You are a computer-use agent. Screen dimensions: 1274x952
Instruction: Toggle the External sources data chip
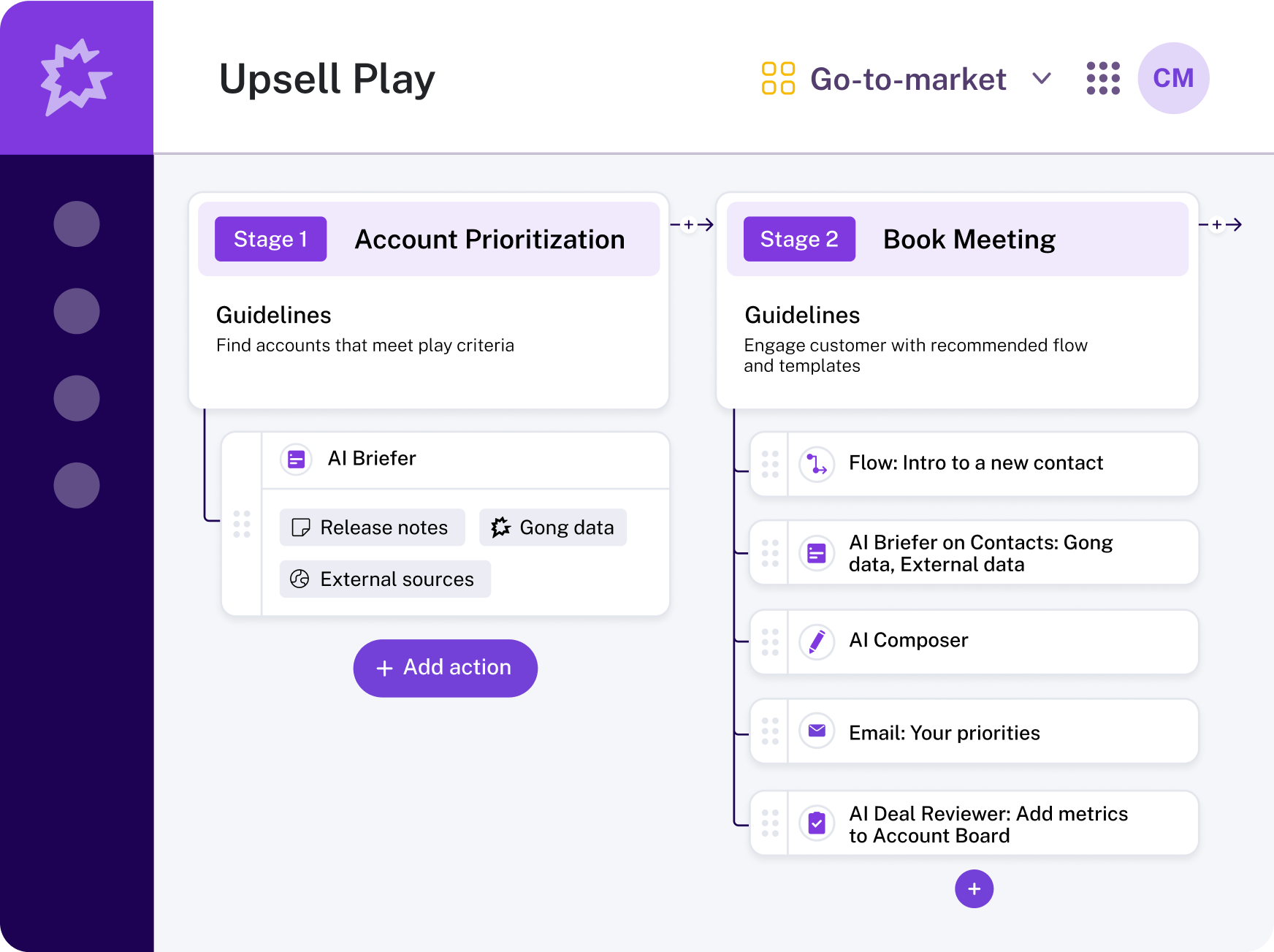click(x=385, y=579)
